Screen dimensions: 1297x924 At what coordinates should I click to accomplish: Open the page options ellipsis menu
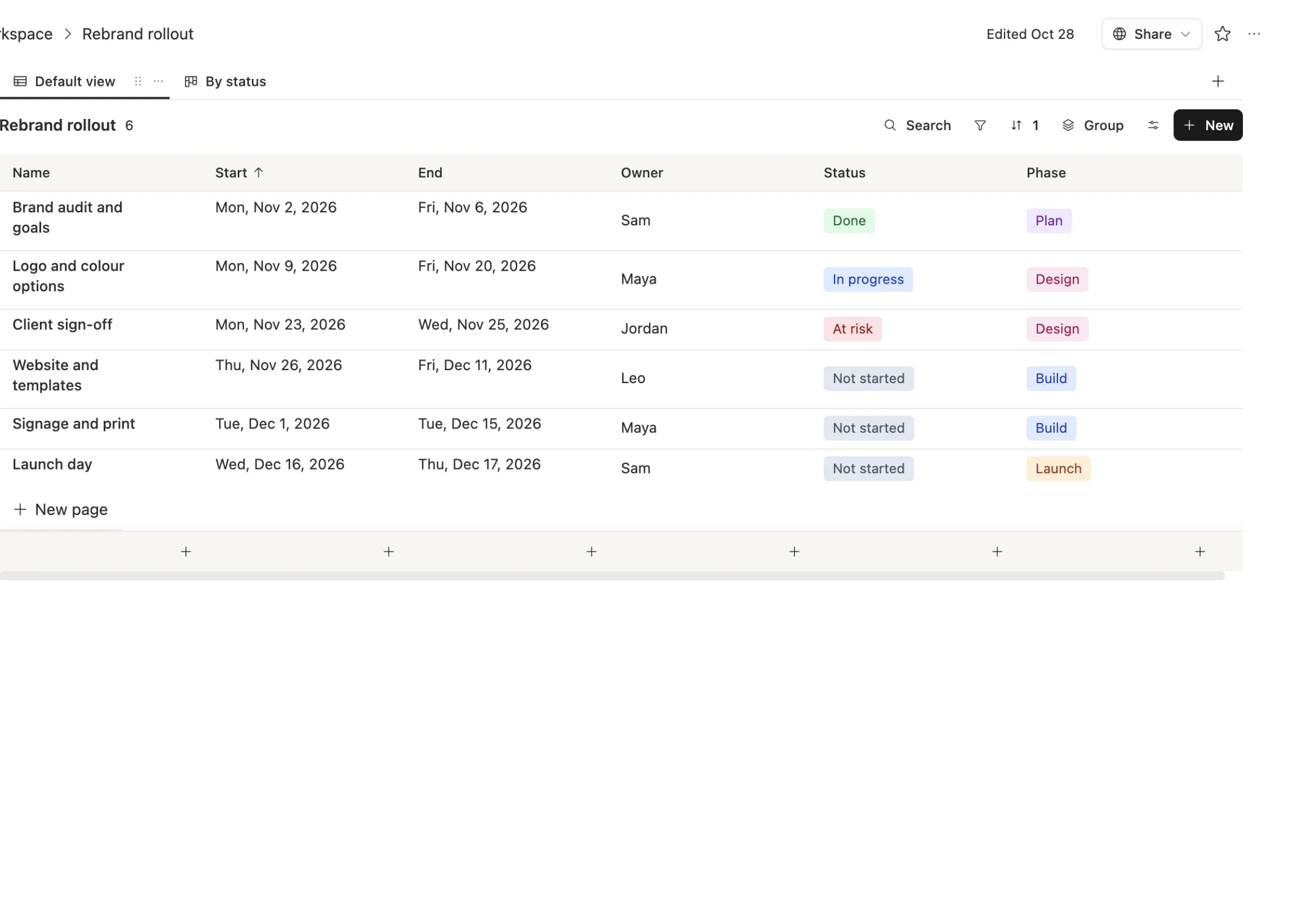pos(1254,34)
